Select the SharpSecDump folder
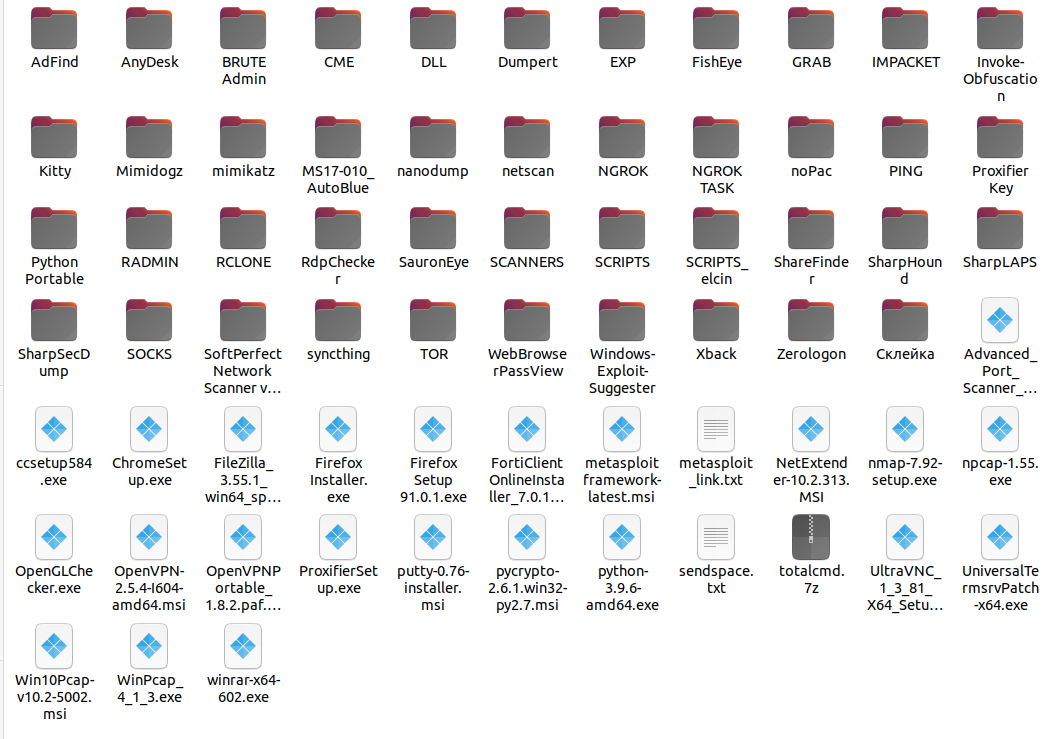Viewport: 1050px width, 739px height. click(x=54, y=321)
